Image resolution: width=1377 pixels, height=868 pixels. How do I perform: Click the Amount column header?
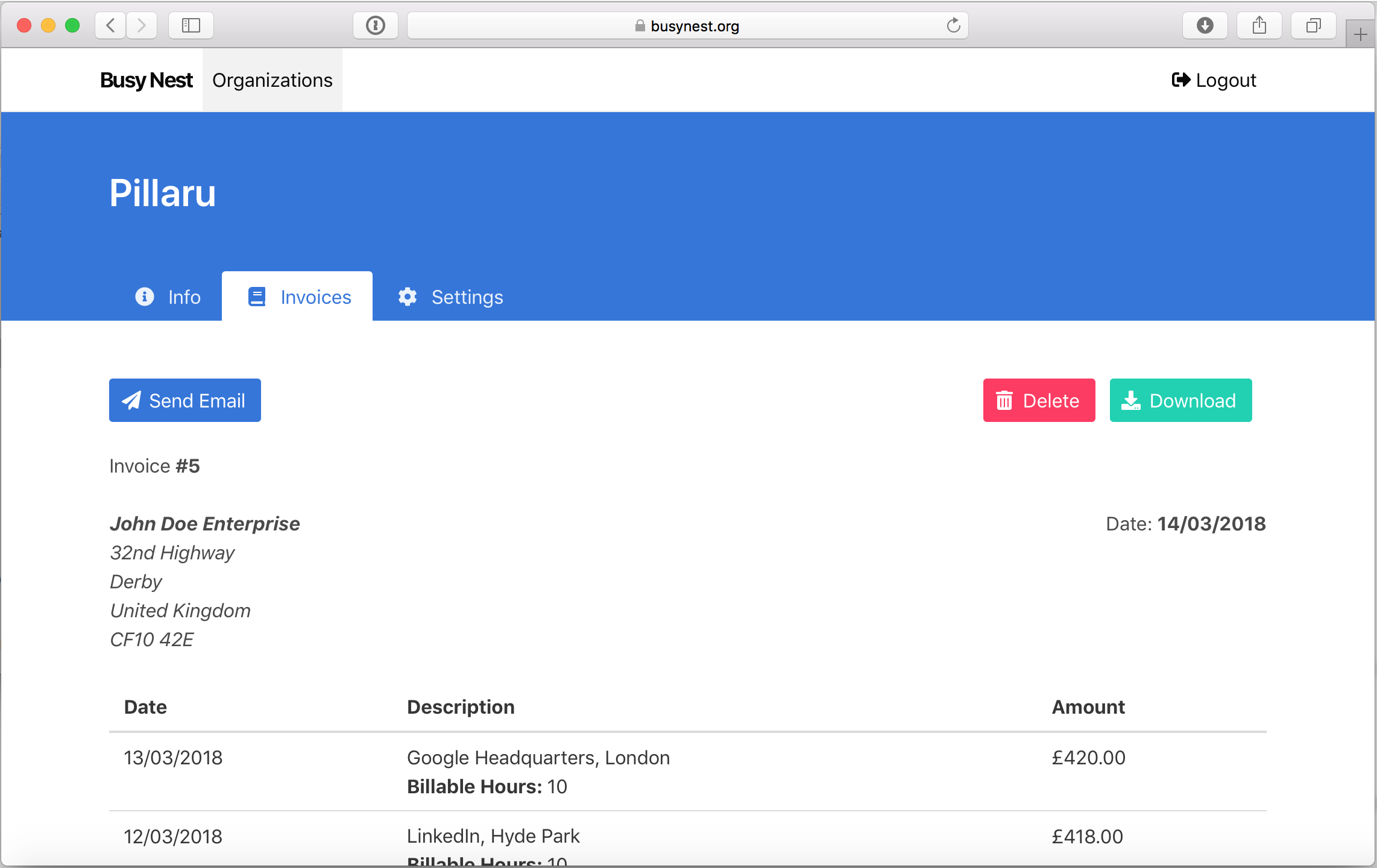1089,707
